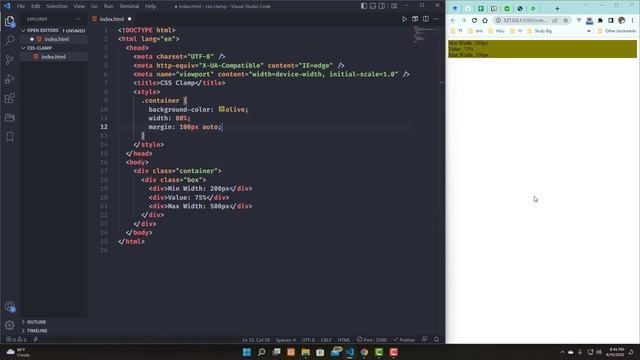Click the notifications bell in status bar

coord(436,340)
